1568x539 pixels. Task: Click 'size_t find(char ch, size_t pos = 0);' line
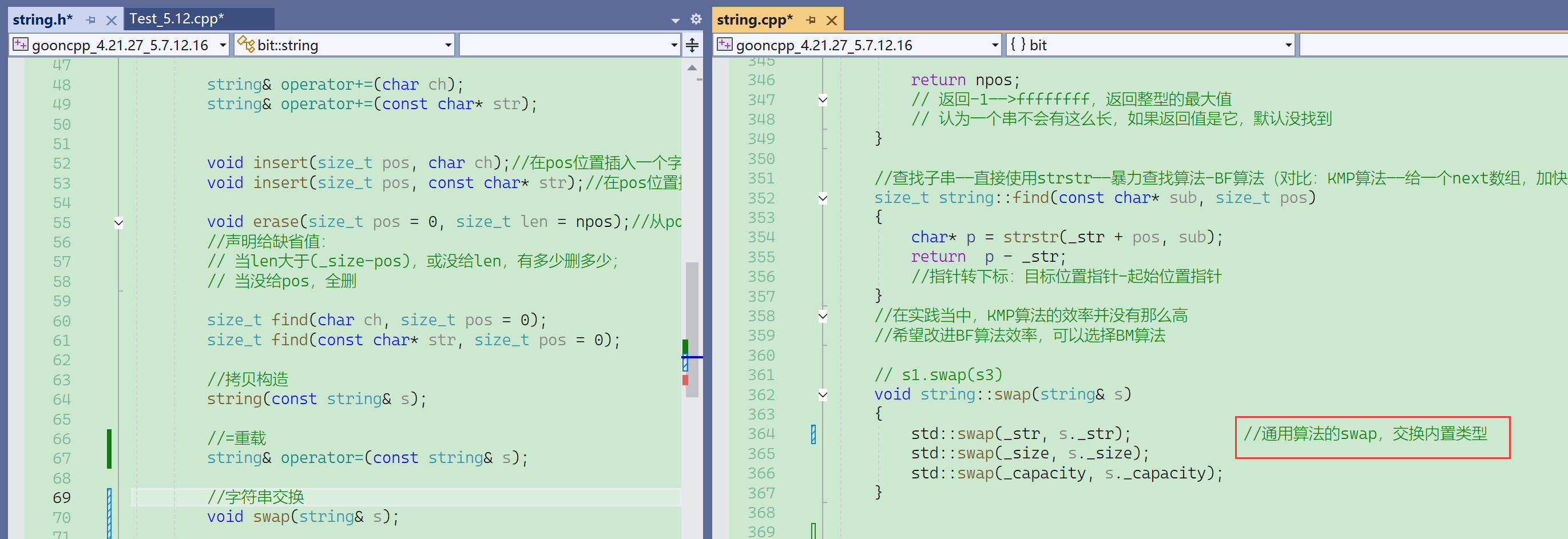pyautogui.click(x=376, y=321)
